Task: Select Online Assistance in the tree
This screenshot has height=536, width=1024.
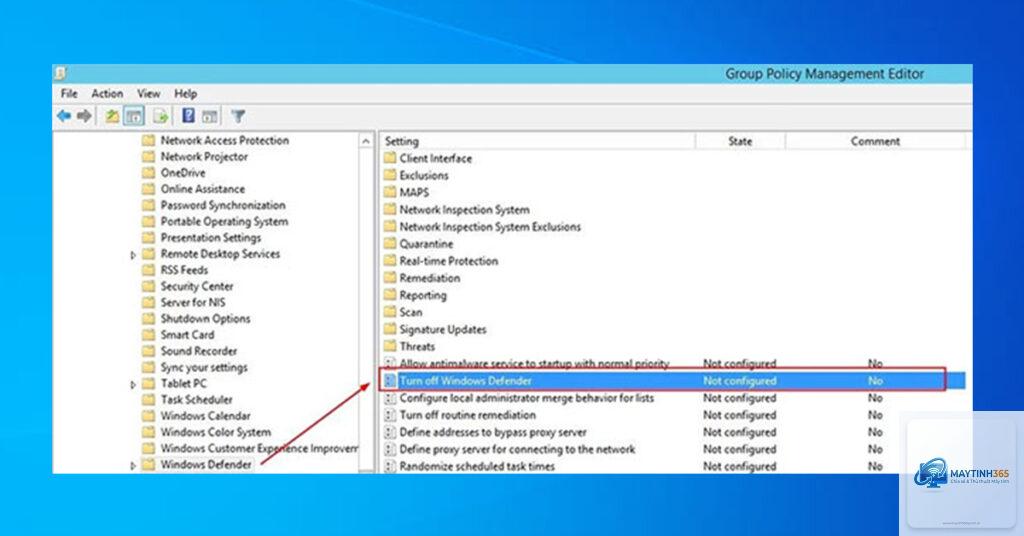Action: click(x=203, y=189)
